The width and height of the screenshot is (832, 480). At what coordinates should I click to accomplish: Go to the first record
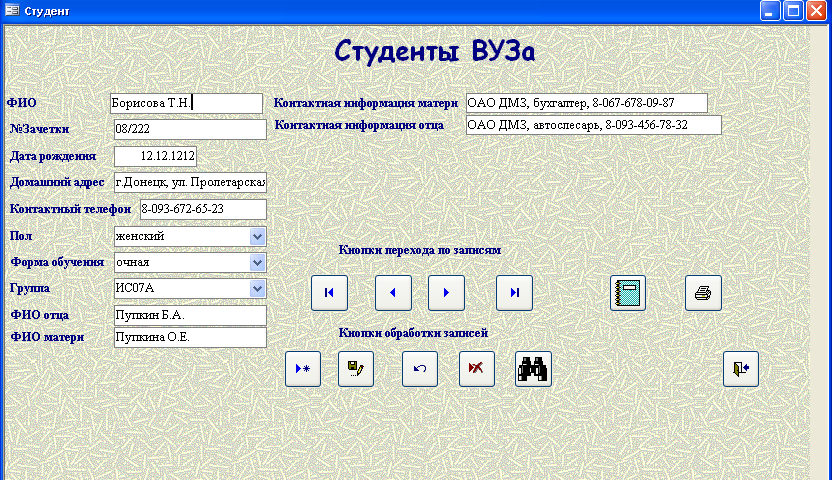click(x=330, y=293)
